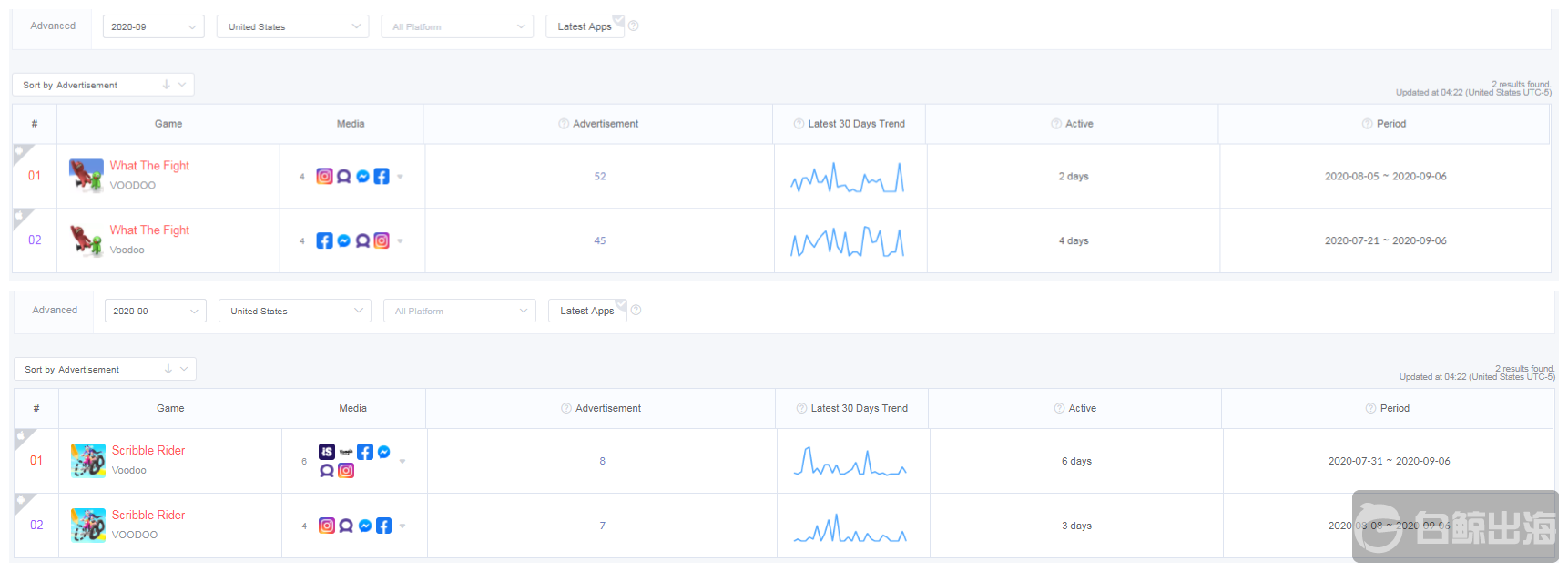The height and width of the screenshot is (572, 1568).
Task: Click Messenger icon in second What The Fight row
Action: tap(343, 240)
